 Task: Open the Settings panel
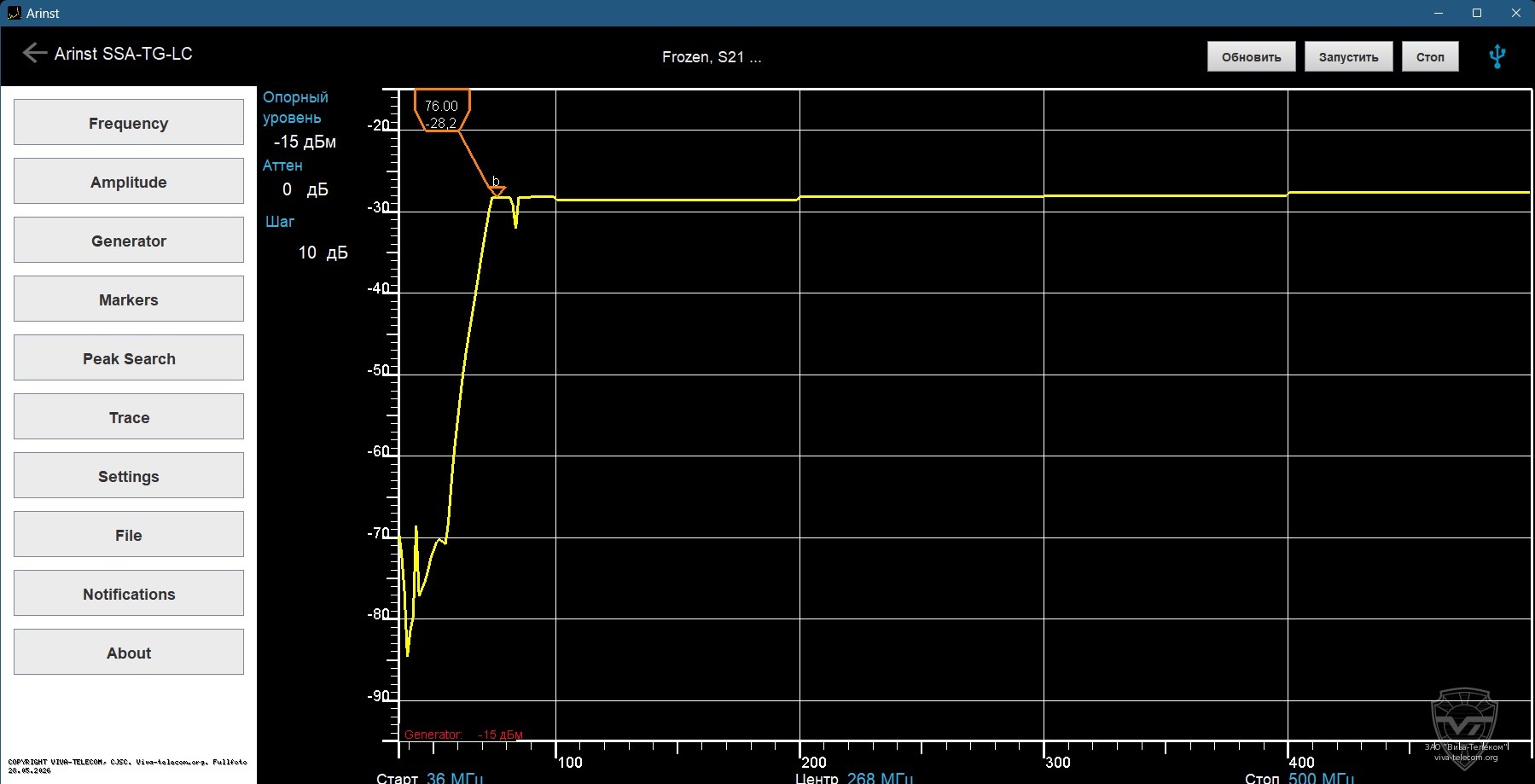[x=129, y=475]
